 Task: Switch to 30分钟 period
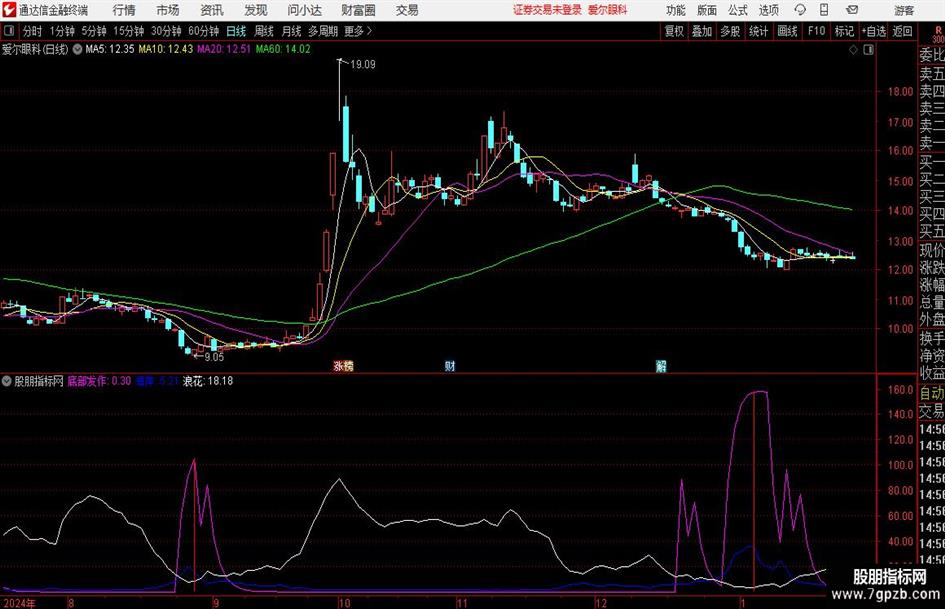166,31
